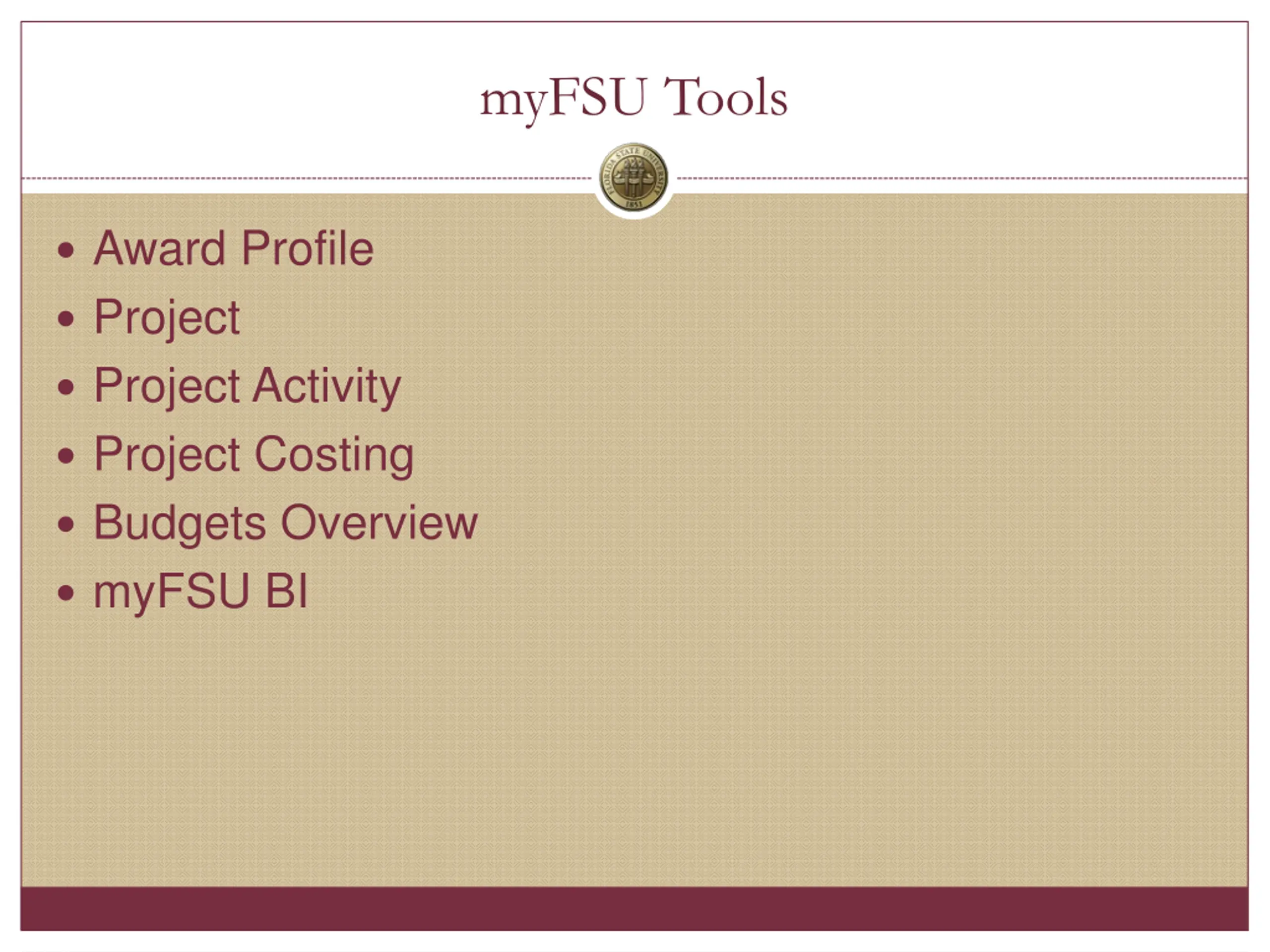The width and height of the screenshot is (1270, 952).
Task: Click the bullet dot beside myFSU BI
Action: (66, 593)
